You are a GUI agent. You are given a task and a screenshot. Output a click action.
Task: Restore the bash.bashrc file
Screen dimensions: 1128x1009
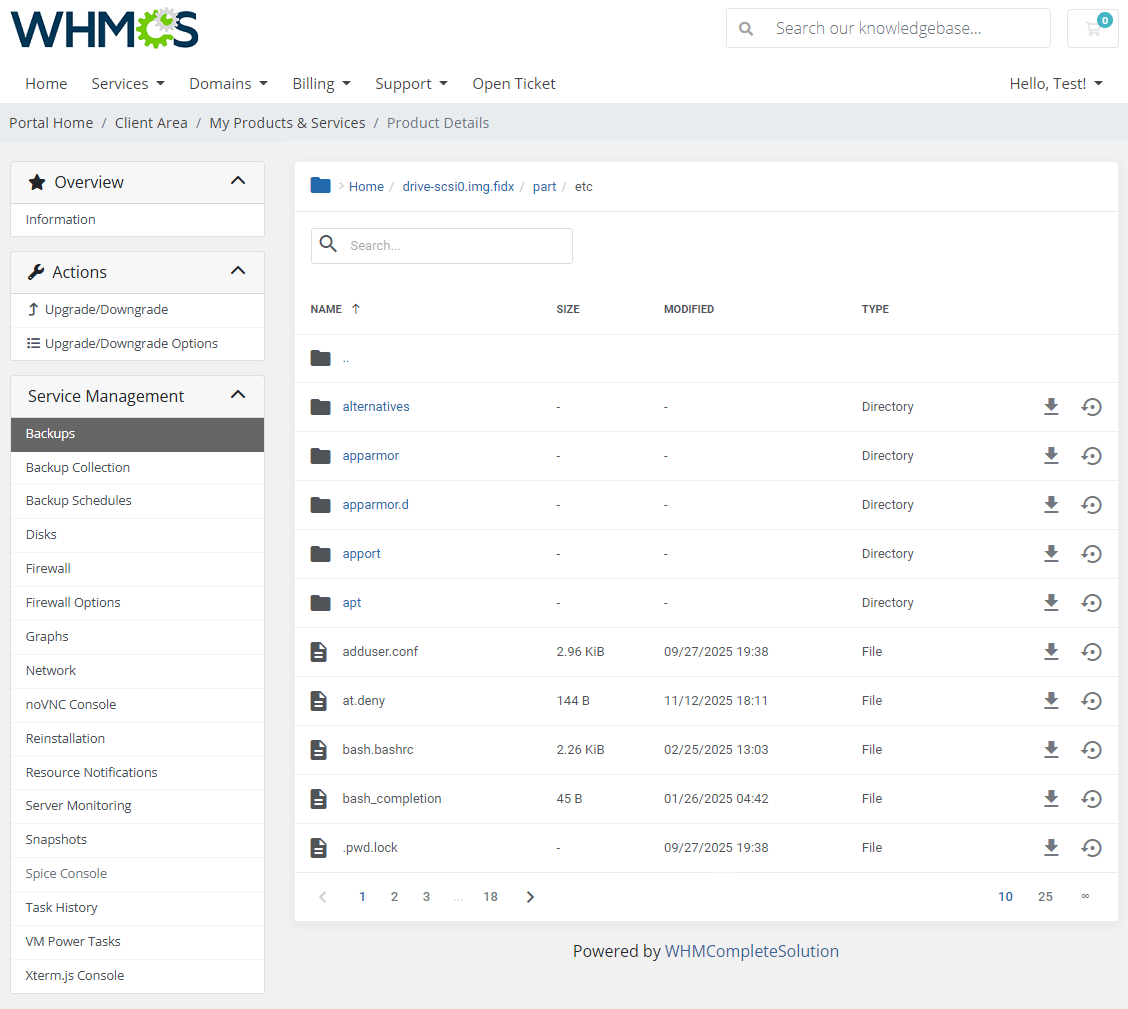tap(1091, 749)
